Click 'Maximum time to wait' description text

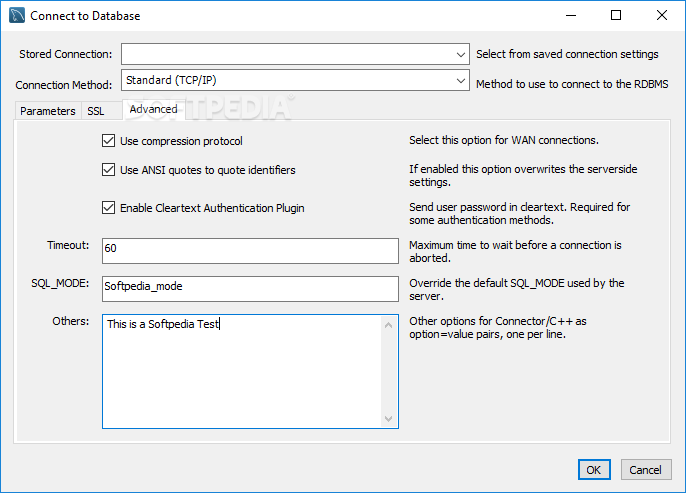pos(515,252)
